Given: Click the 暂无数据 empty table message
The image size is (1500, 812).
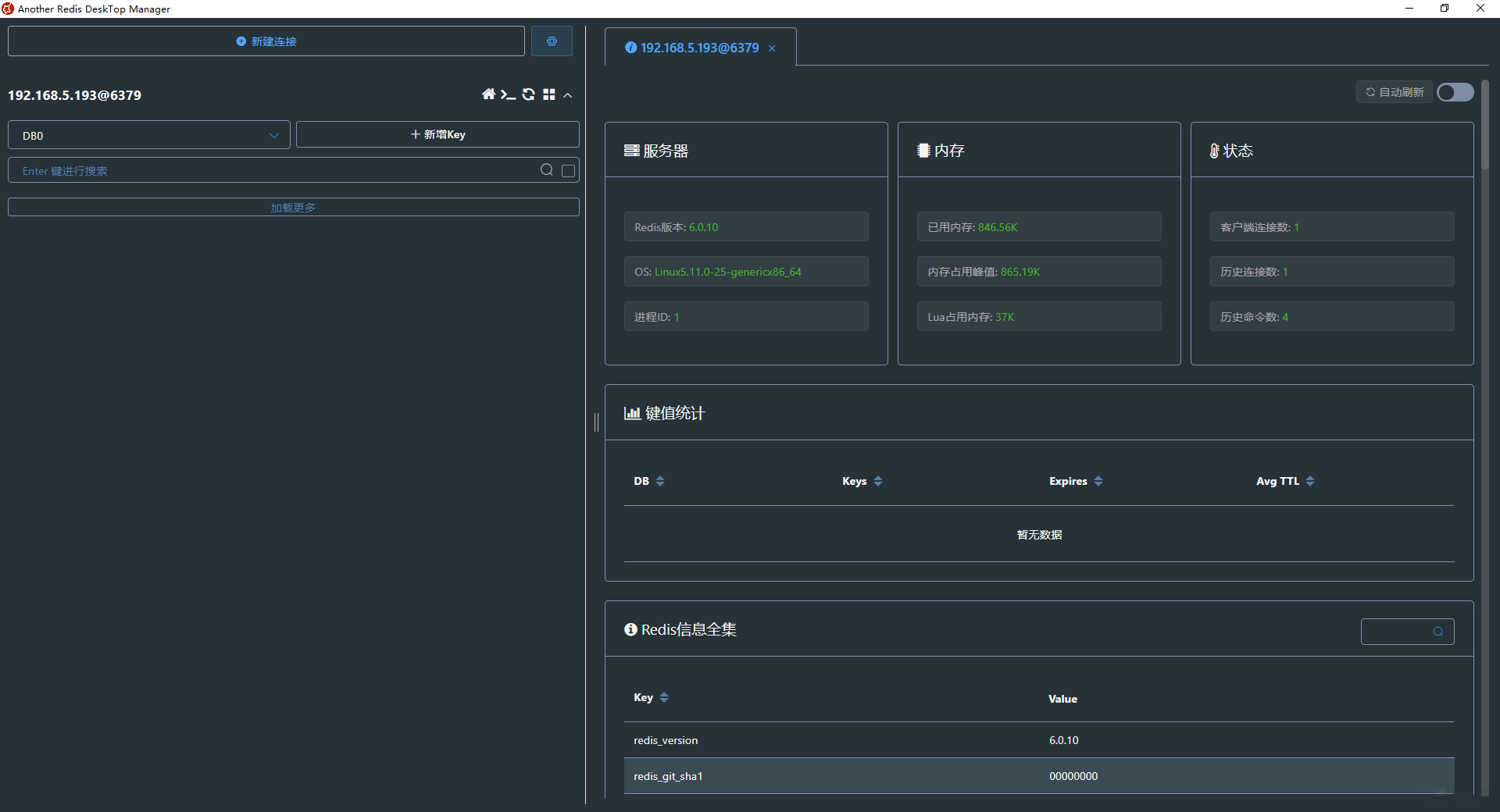Looking at the screenshot, I should point(1039,535).
